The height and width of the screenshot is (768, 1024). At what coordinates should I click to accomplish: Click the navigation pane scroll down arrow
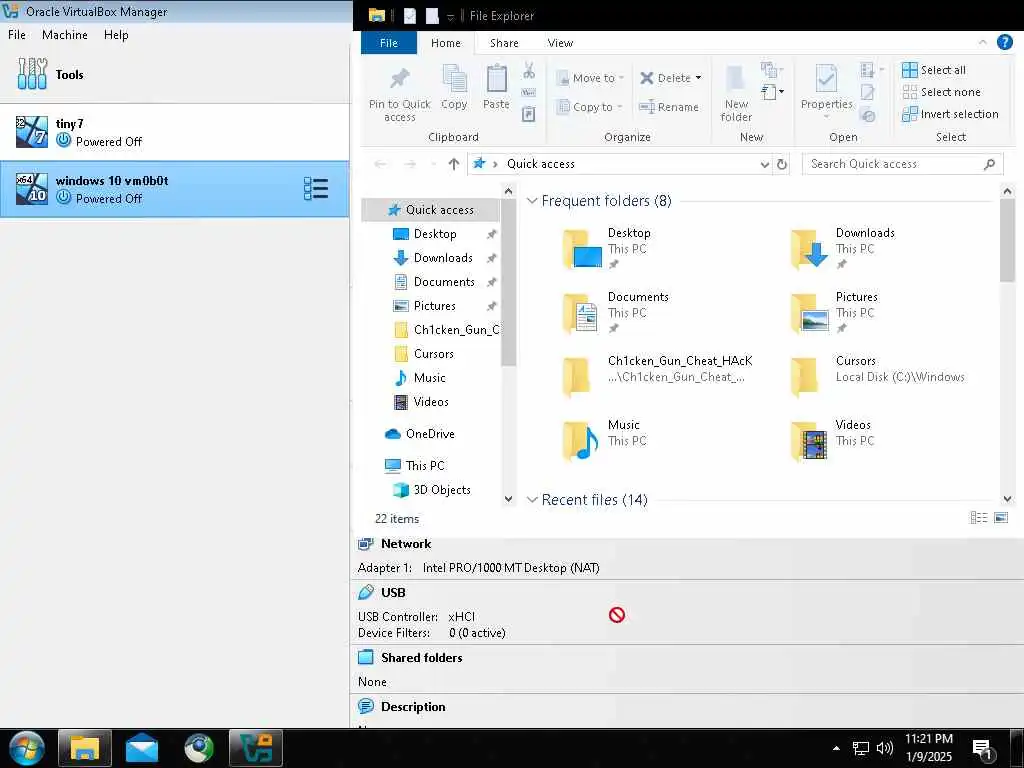508,499
